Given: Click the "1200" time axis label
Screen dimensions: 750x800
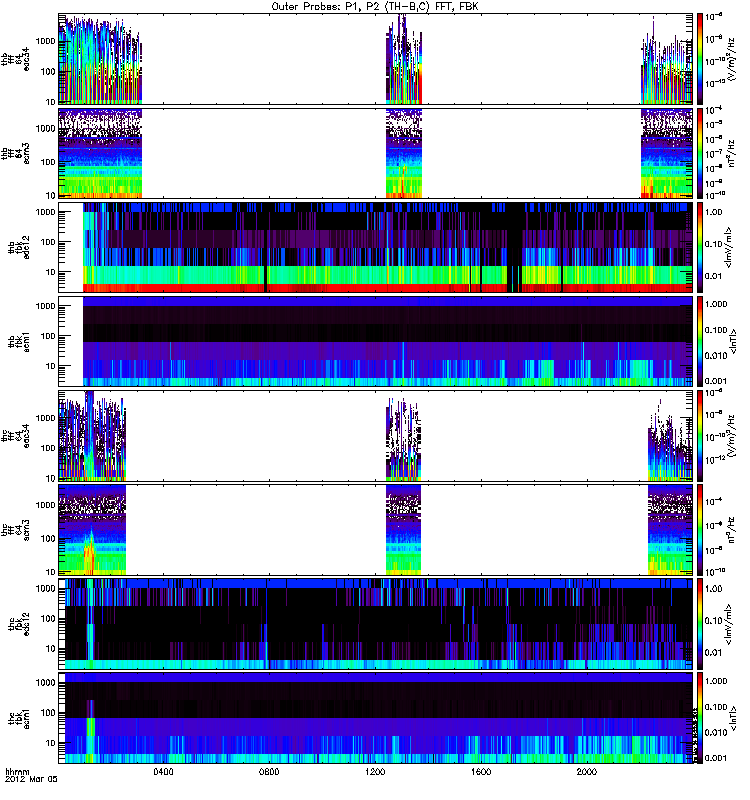Looking at the screenshot, I should (x=375, y=772).
